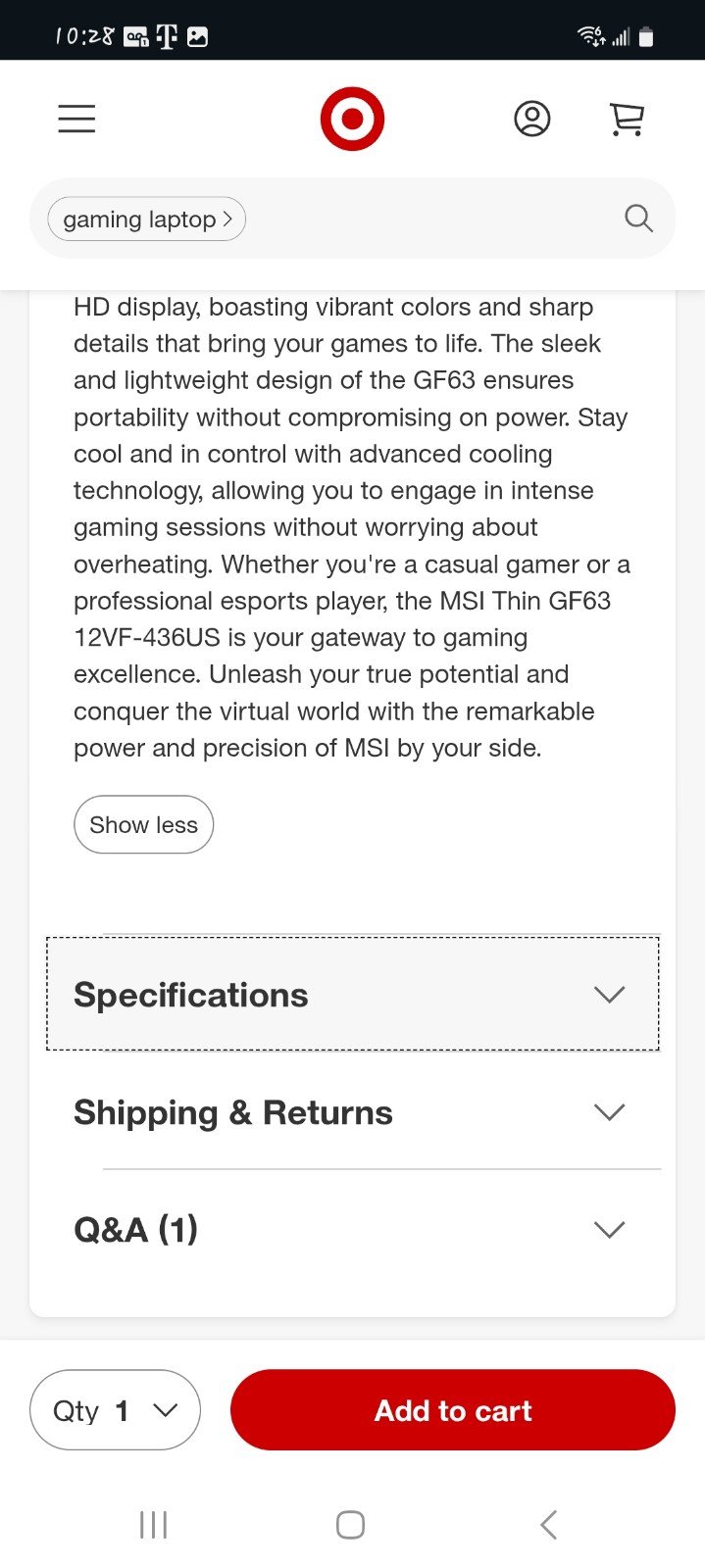Open the Qty quantity dropdown
This screenshot has width=705, height=1568.
tap(116, 1409)
